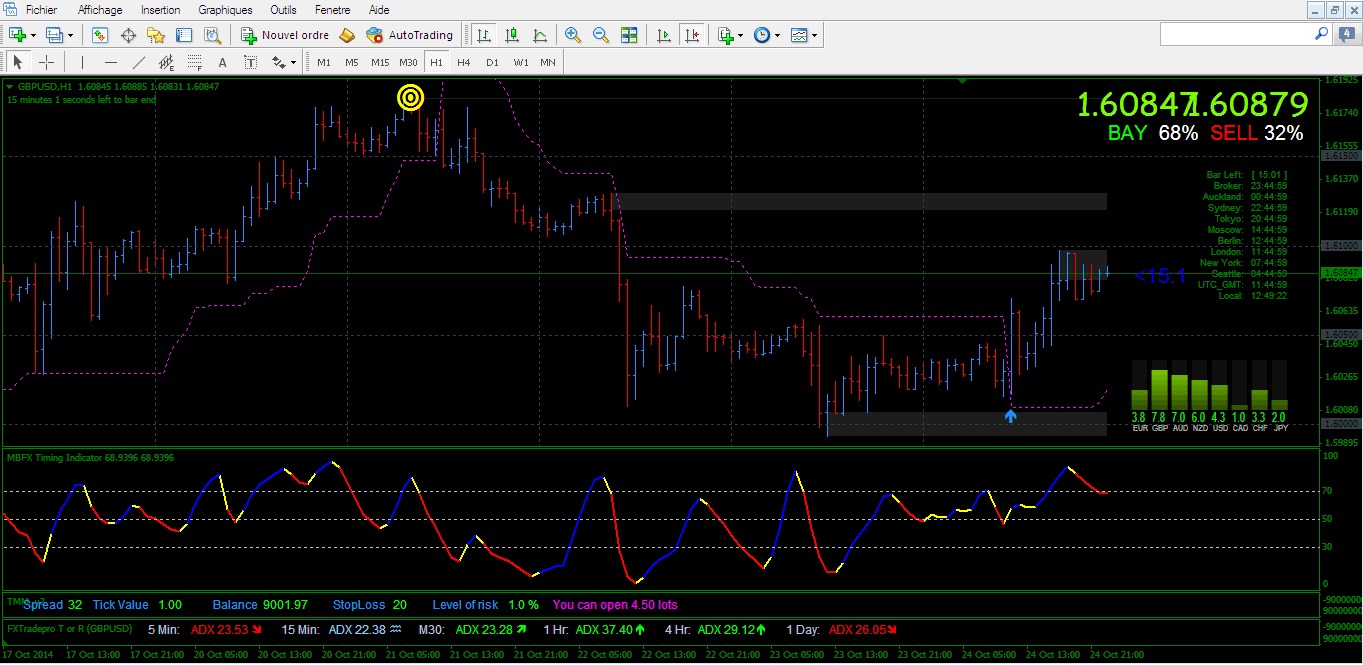Open the Insertion menu
This screenshot has height=665, width=1363.
(x=161, y=9)
